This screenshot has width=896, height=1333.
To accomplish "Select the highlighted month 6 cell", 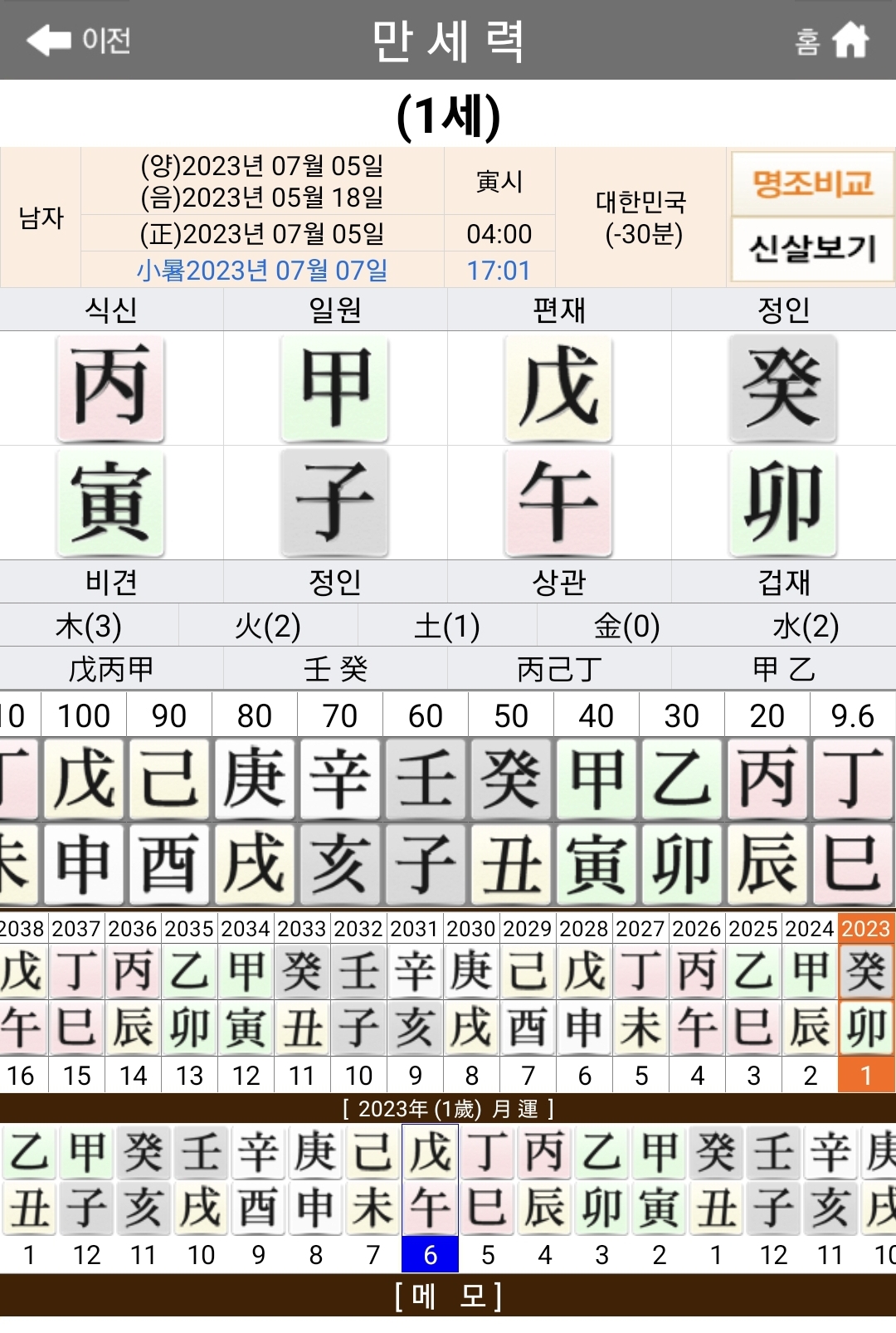I will pyautogui.click(x=430, y=1255).
